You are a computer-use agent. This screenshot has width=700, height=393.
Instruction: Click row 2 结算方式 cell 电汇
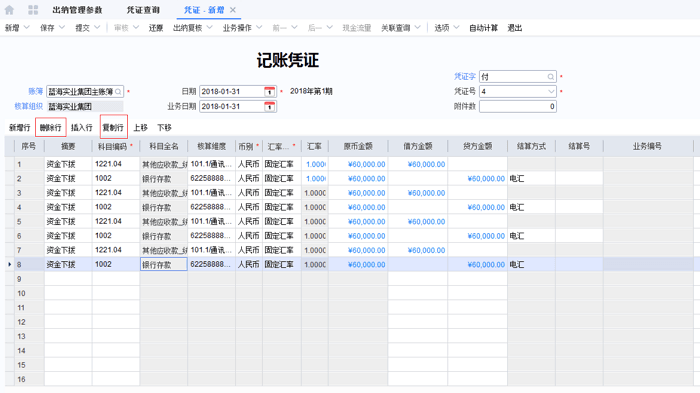click(531, 179)
